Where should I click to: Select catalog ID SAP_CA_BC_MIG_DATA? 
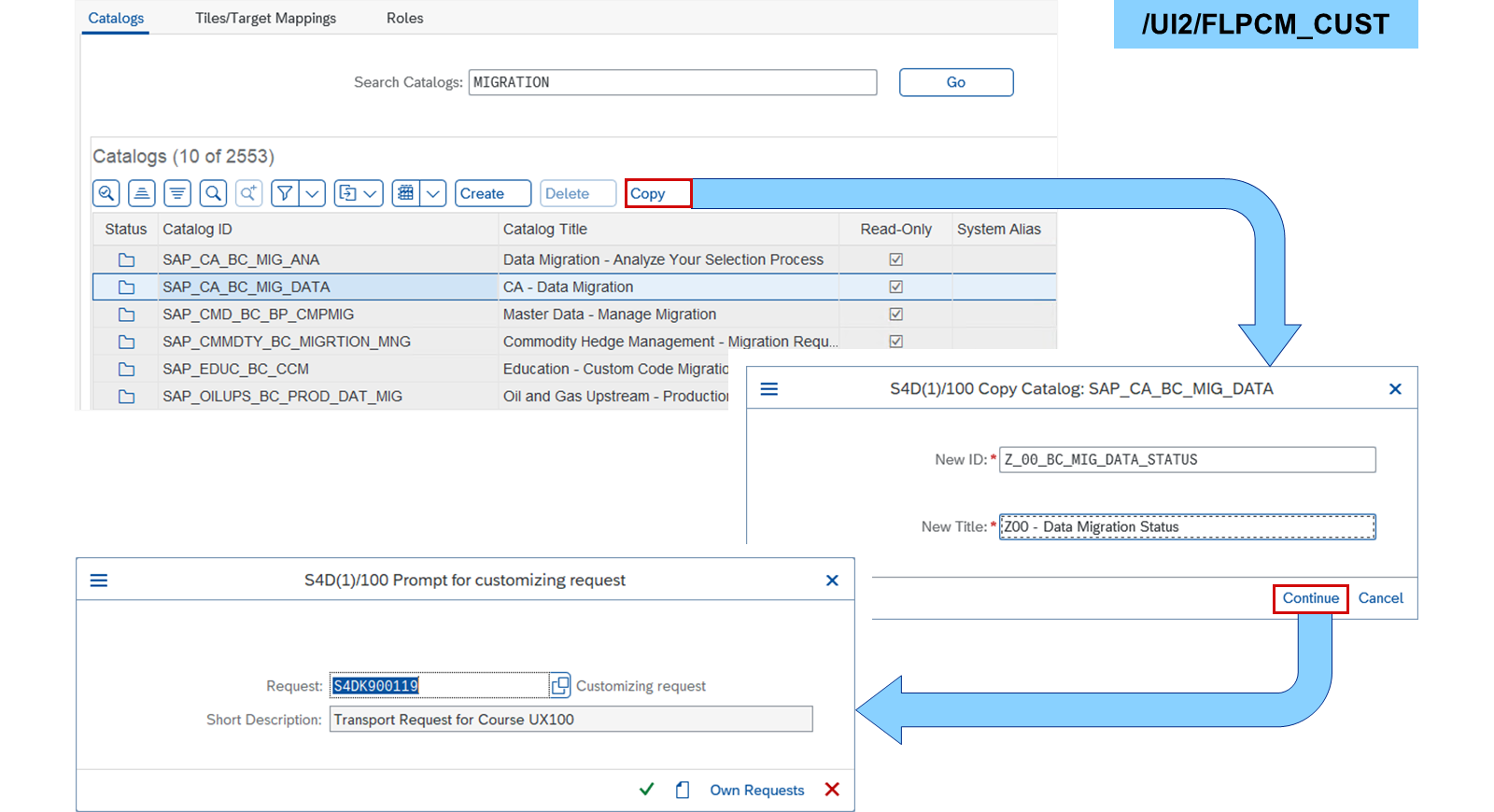click(x=247, y=287)
